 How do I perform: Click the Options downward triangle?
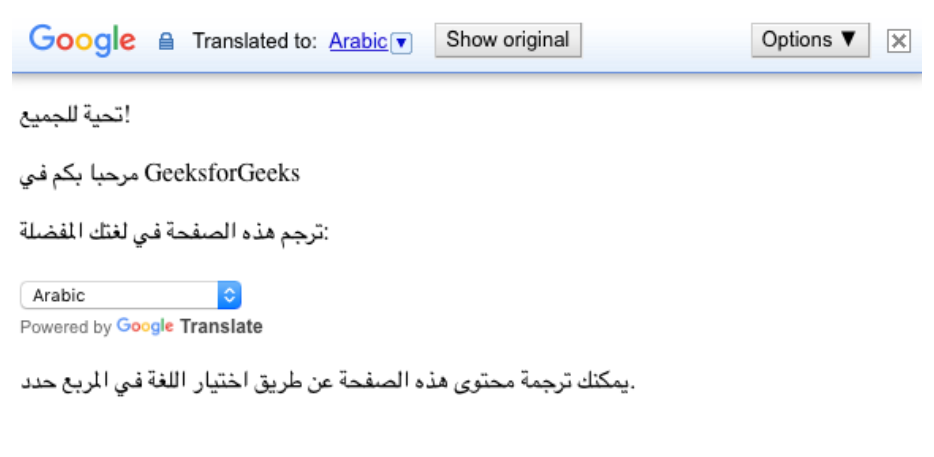coord(848,40)
